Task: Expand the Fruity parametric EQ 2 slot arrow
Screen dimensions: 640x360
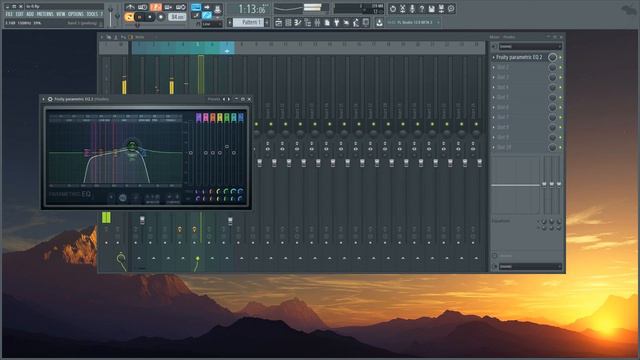Action: (493, 58)
